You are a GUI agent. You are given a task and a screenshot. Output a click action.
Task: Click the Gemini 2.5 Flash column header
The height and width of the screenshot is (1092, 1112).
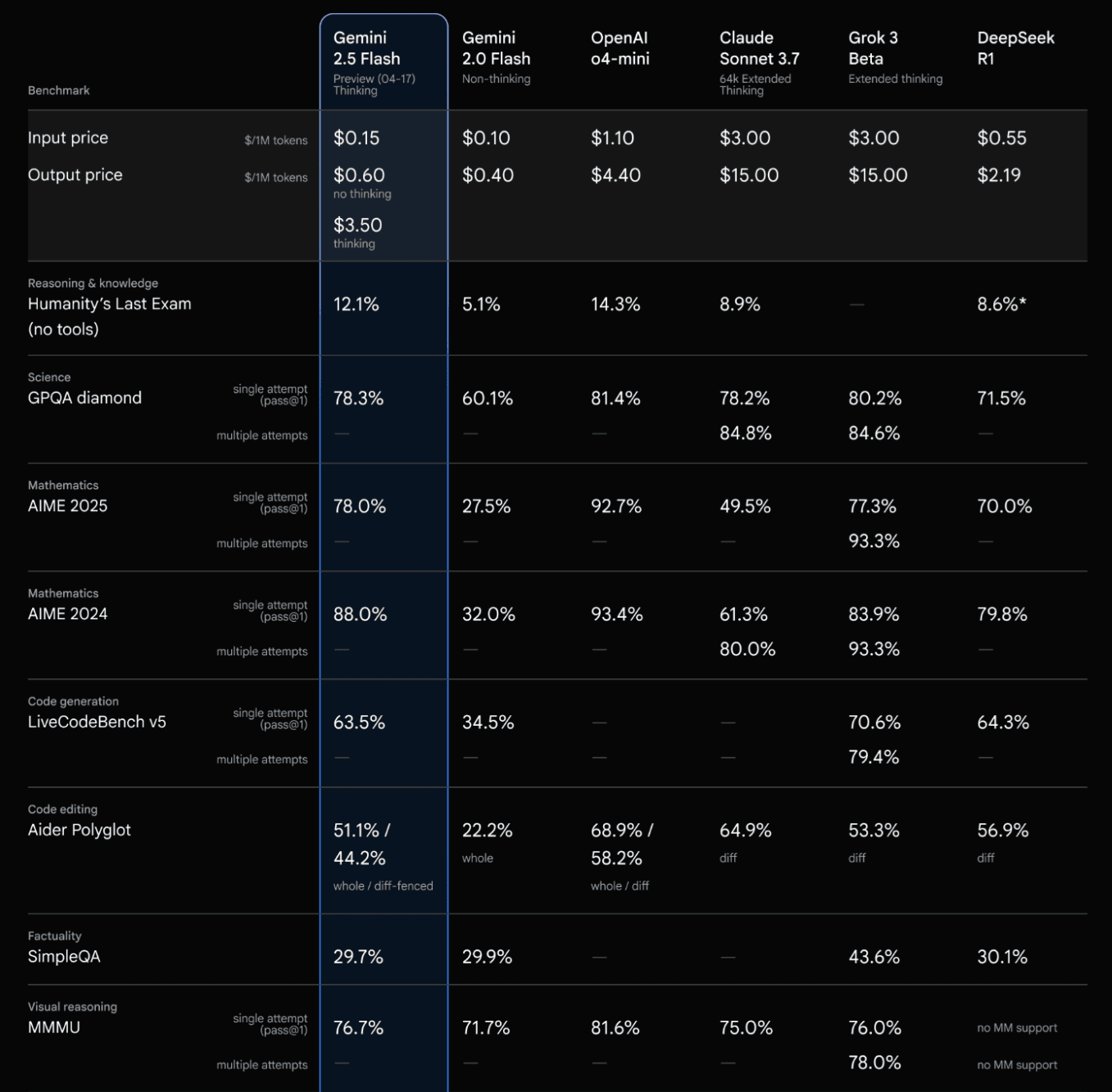pyautogui.click(x=367, y=48)
